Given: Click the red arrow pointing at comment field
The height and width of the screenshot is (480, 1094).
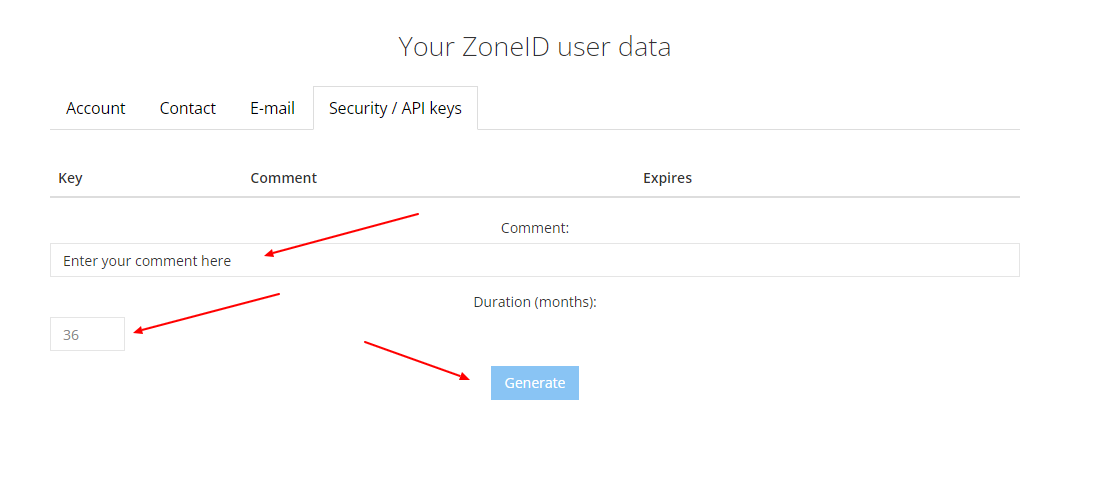Looking at the screenshot, I should point(342,234).
